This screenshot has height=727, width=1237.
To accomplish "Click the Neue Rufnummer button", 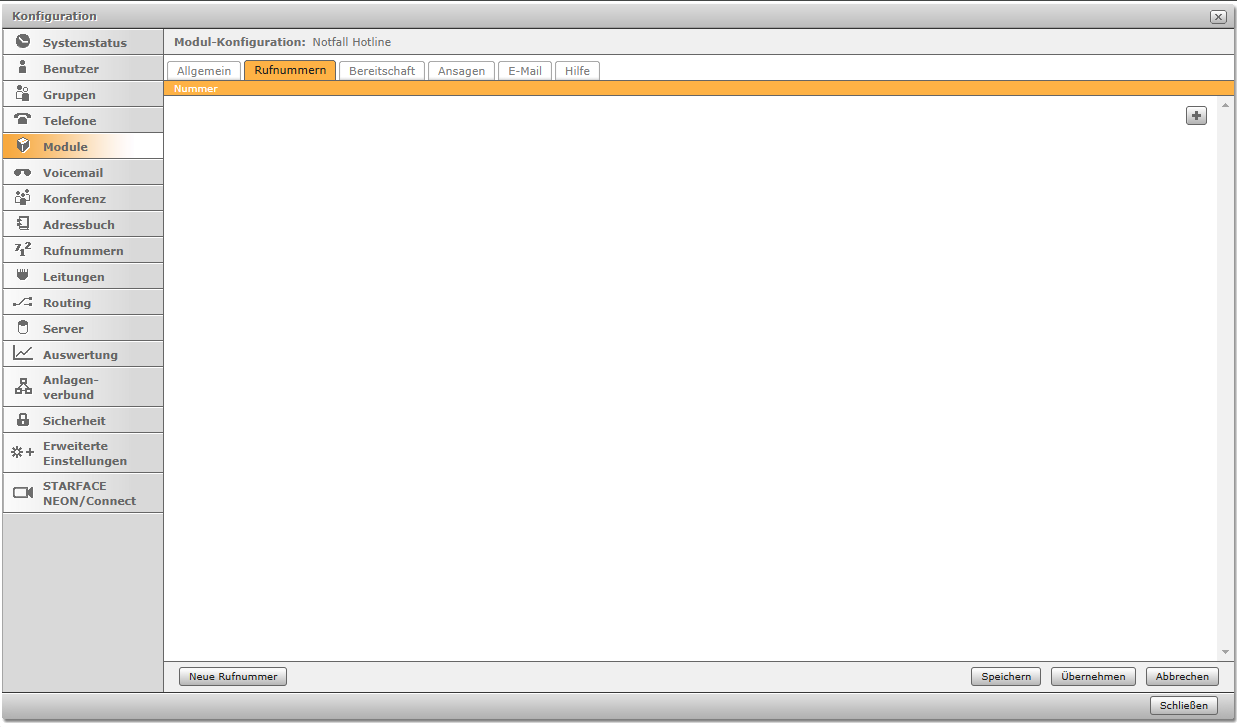I will tap(233, 677).
